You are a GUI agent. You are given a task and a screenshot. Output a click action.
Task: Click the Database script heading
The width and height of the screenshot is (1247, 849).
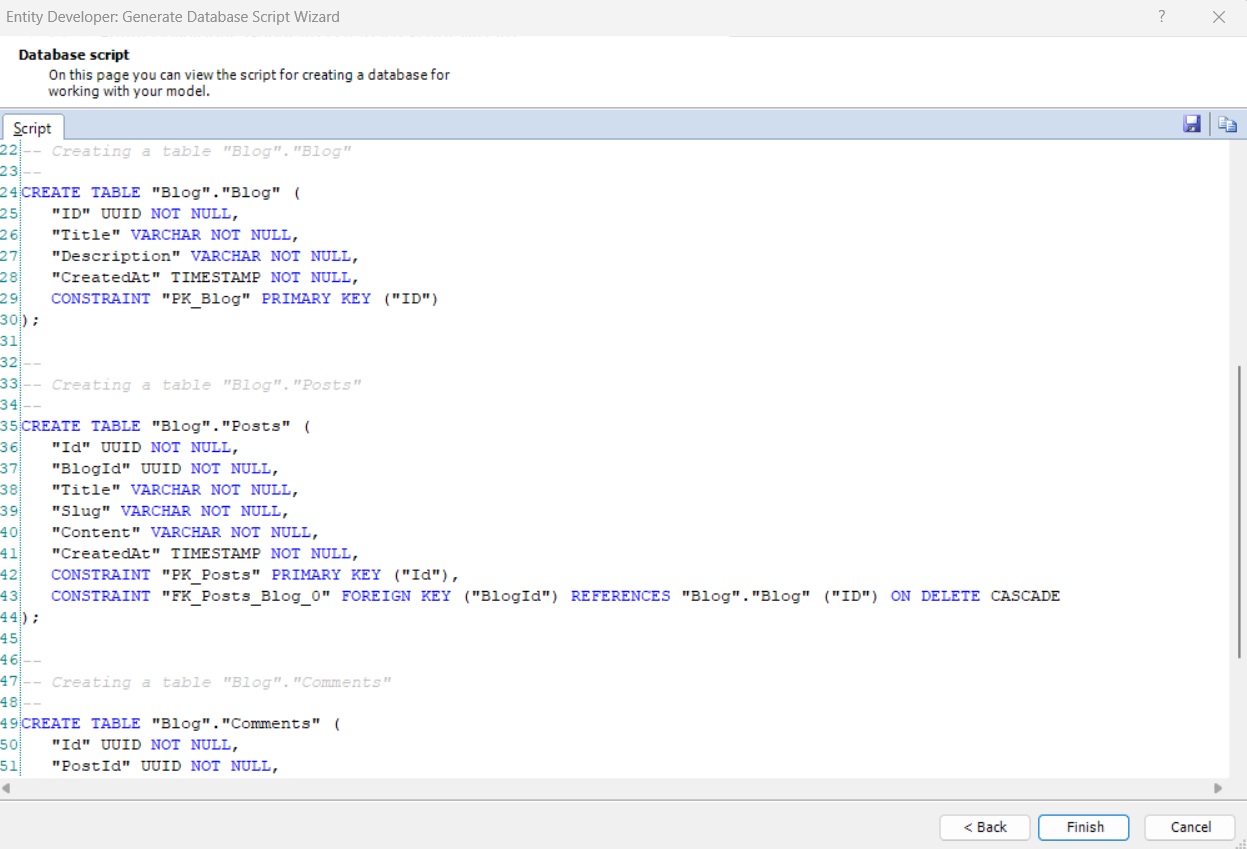click(x=74, y=55)
